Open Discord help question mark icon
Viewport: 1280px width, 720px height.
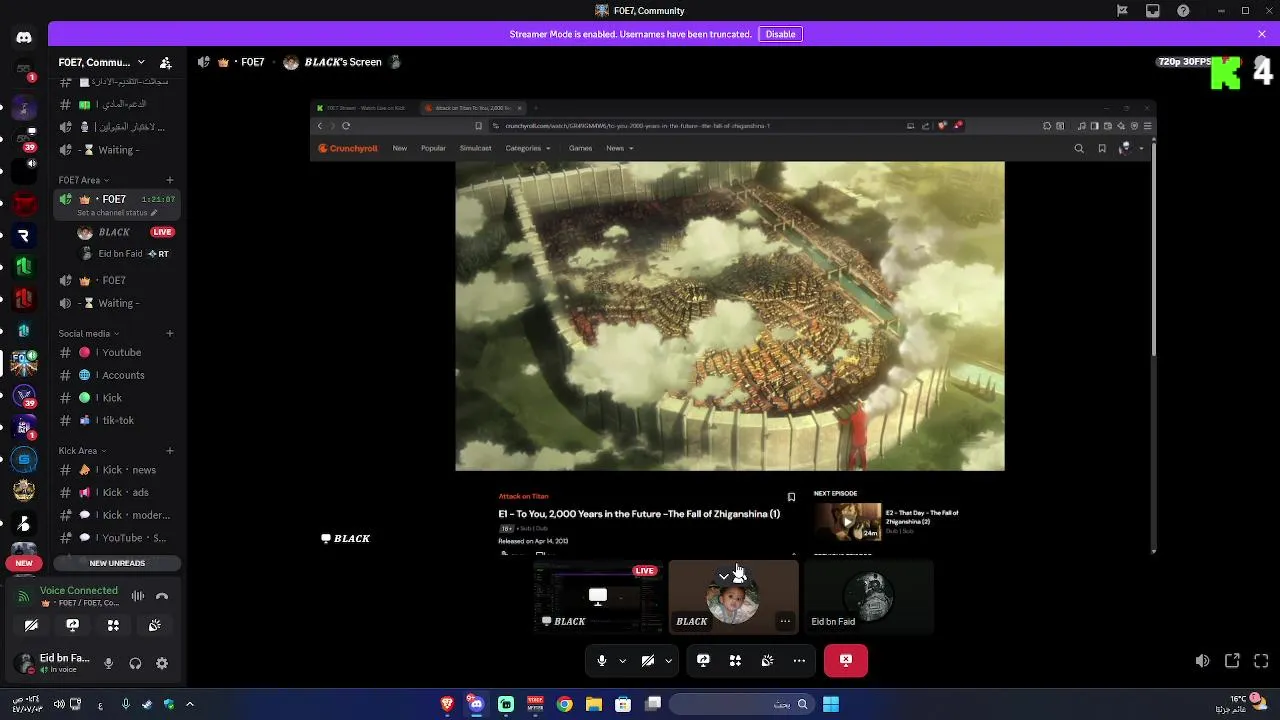(x=1183, y=11)
